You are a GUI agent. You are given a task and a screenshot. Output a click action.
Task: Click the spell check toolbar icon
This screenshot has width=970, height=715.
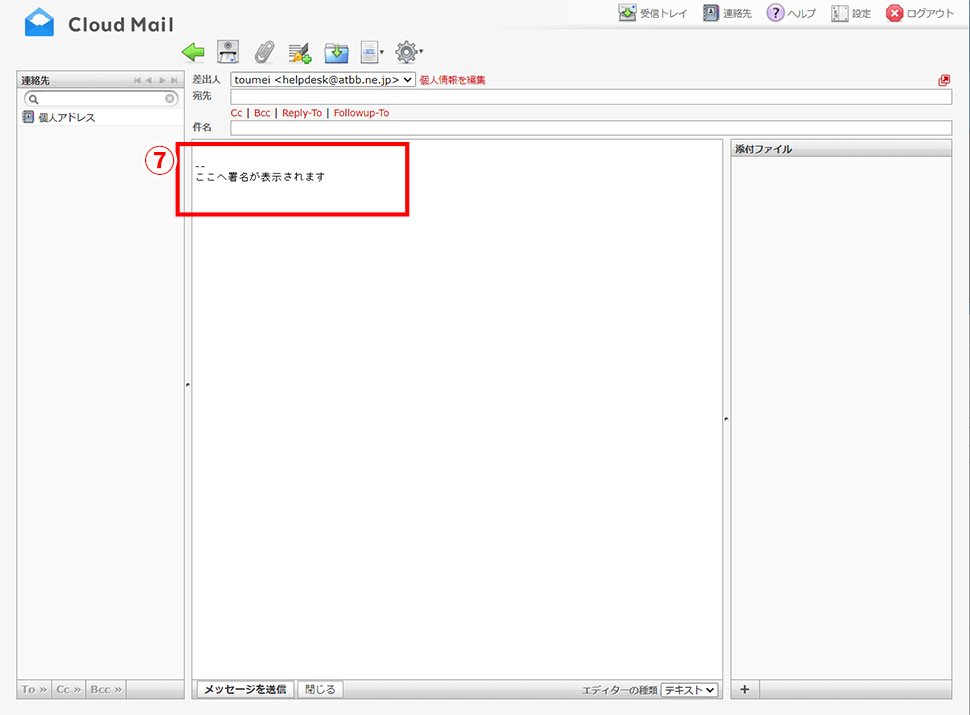point(228,52)
